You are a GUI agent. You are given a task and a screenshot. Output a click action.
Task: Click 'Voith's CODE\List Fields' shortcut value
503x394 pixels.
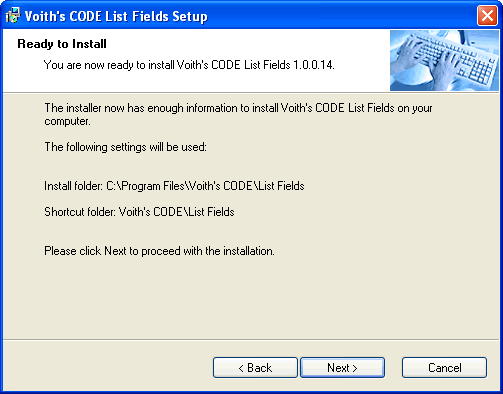click(x=177, y=212)
